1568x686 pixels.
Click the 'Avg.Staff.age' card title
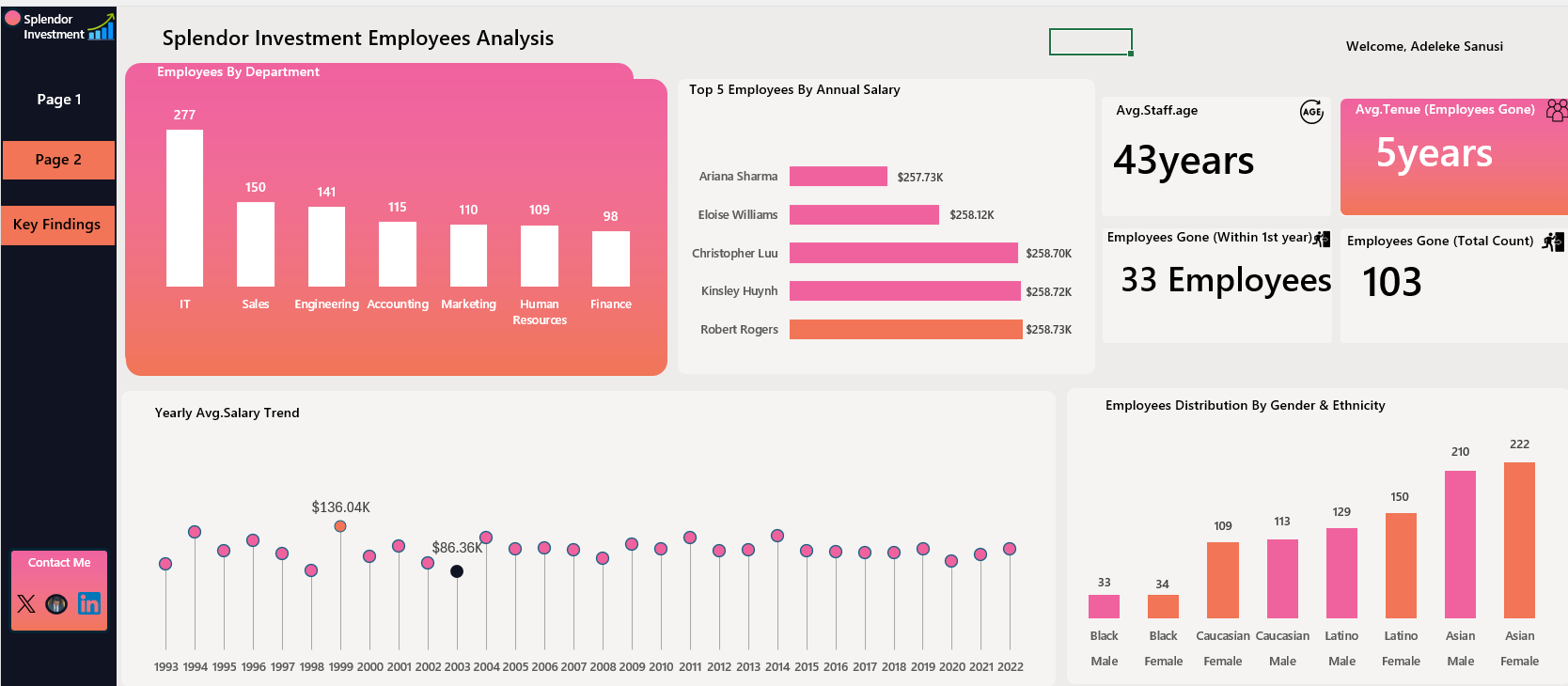1156,111
